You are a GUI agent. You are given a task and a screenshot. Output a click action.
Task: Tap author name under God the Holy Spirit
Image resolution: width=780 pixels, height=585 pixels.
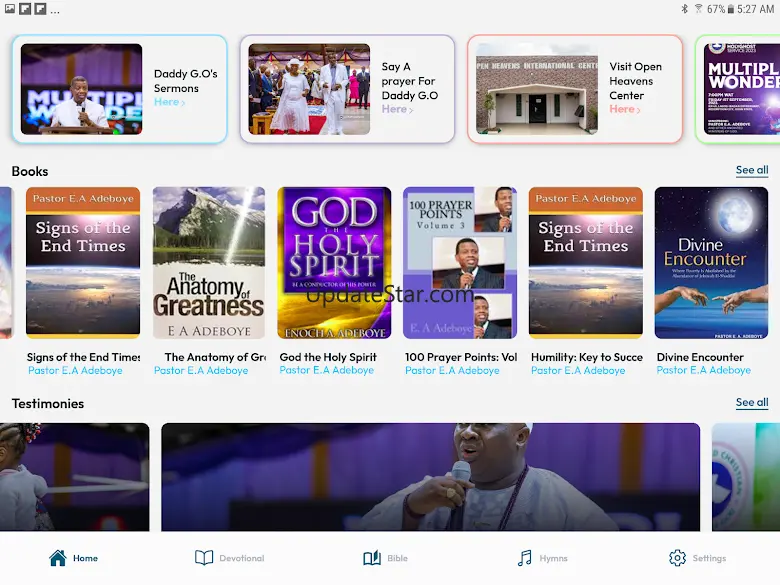[326, 370]
